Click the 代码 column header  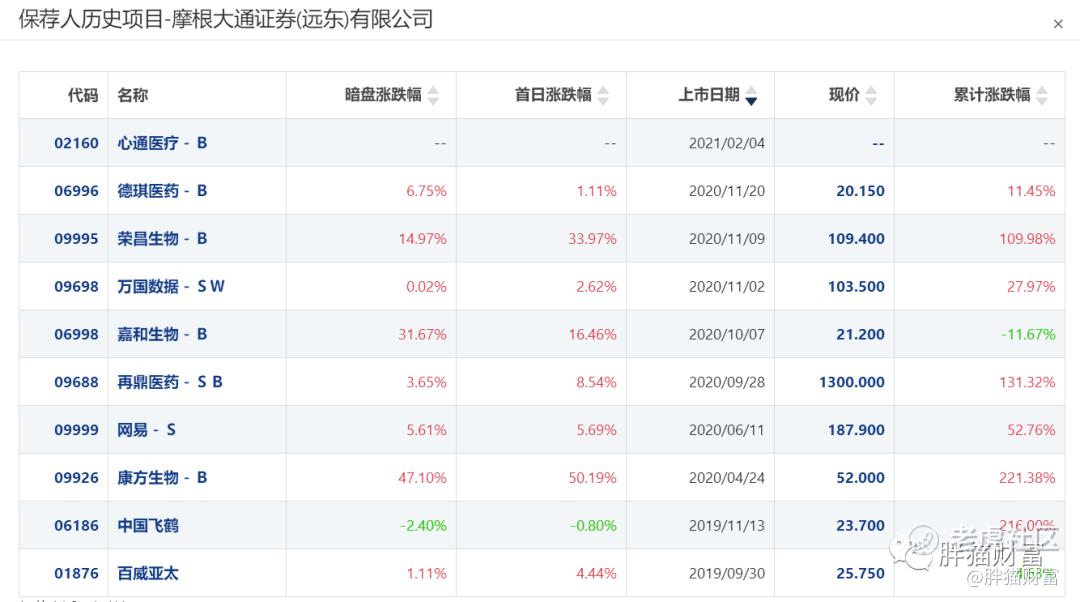pos(83,95)
